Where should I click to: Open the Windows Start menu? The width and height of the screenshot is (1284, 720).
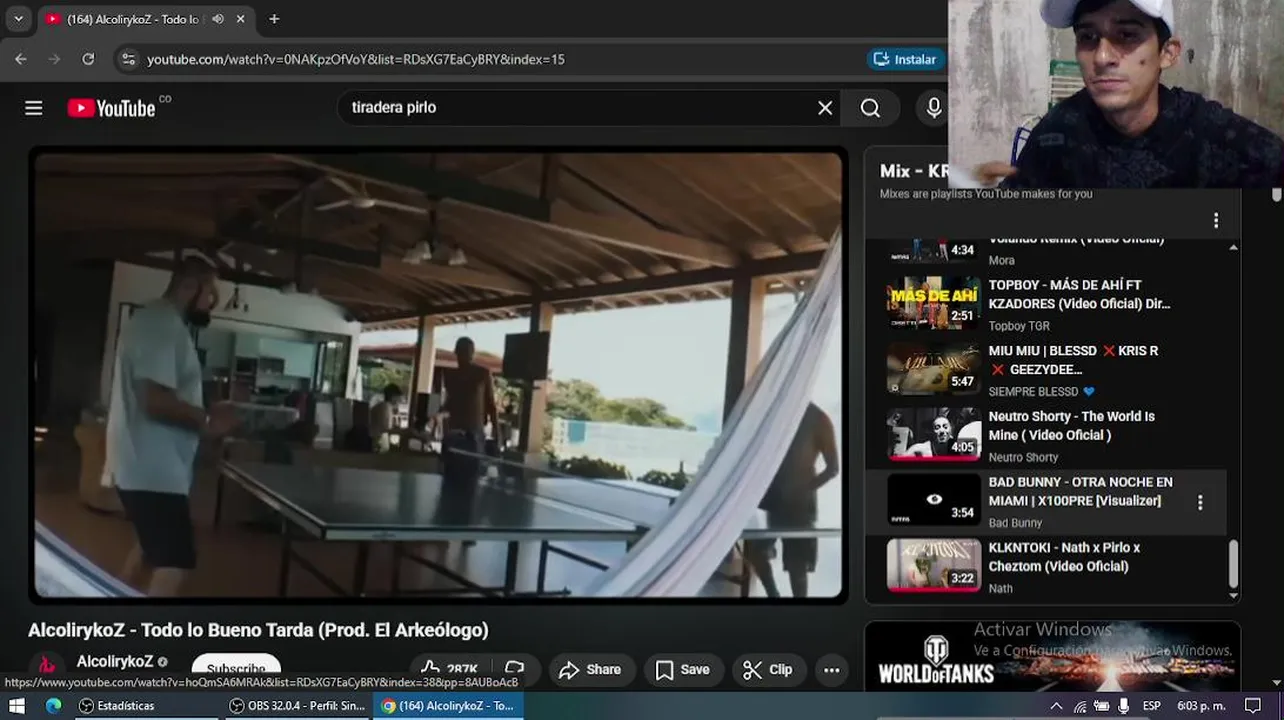(x=16, y=706)
